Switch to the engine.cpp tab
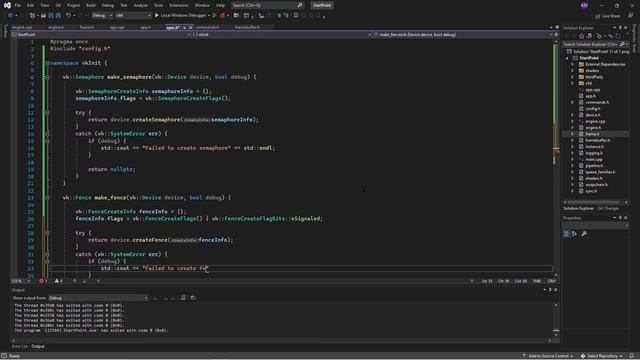The width and height of the screenshot is (640, 360). tap(22, 27)
